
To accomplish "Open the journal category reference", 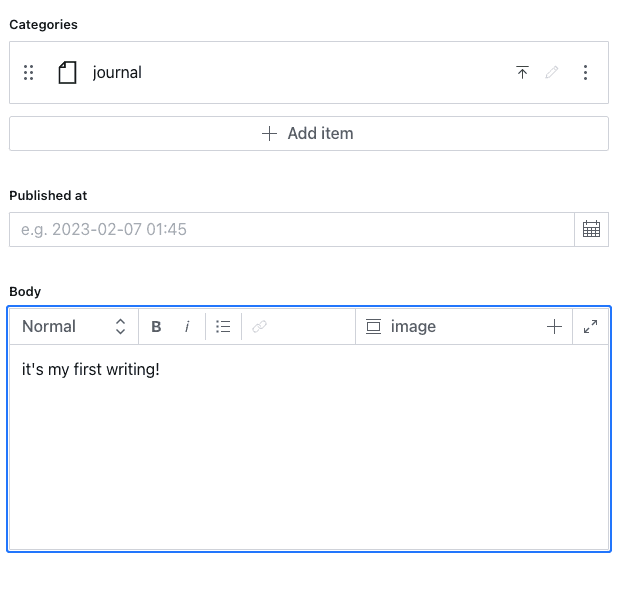I will pos(117,72).
